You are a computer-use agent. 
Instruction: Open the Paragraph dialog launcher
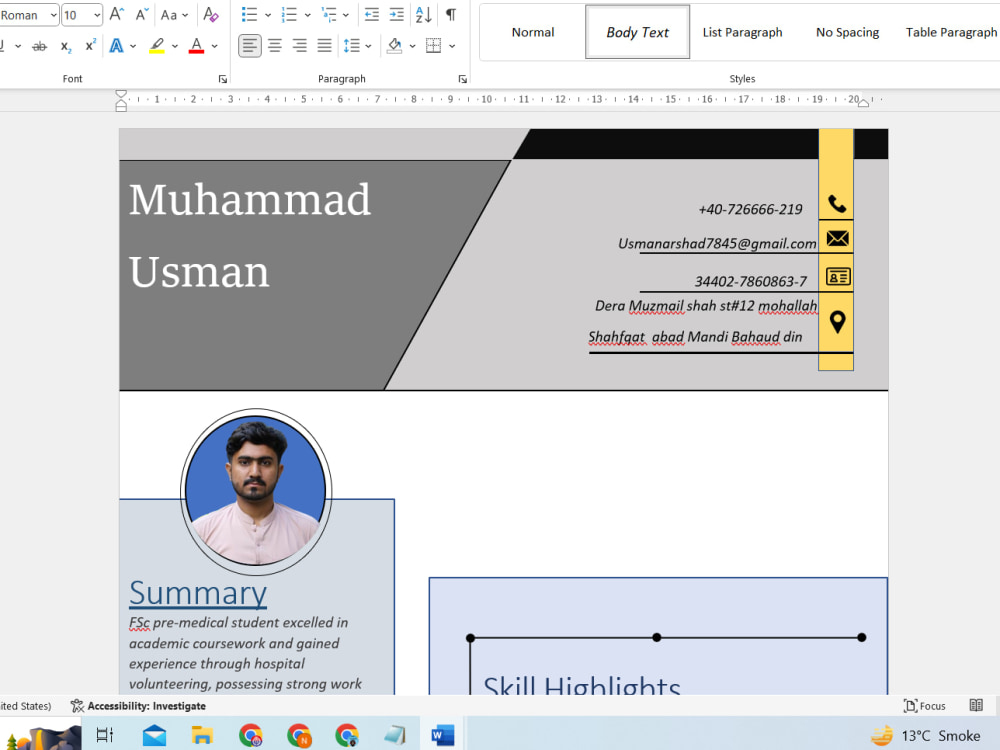[462, 79]
